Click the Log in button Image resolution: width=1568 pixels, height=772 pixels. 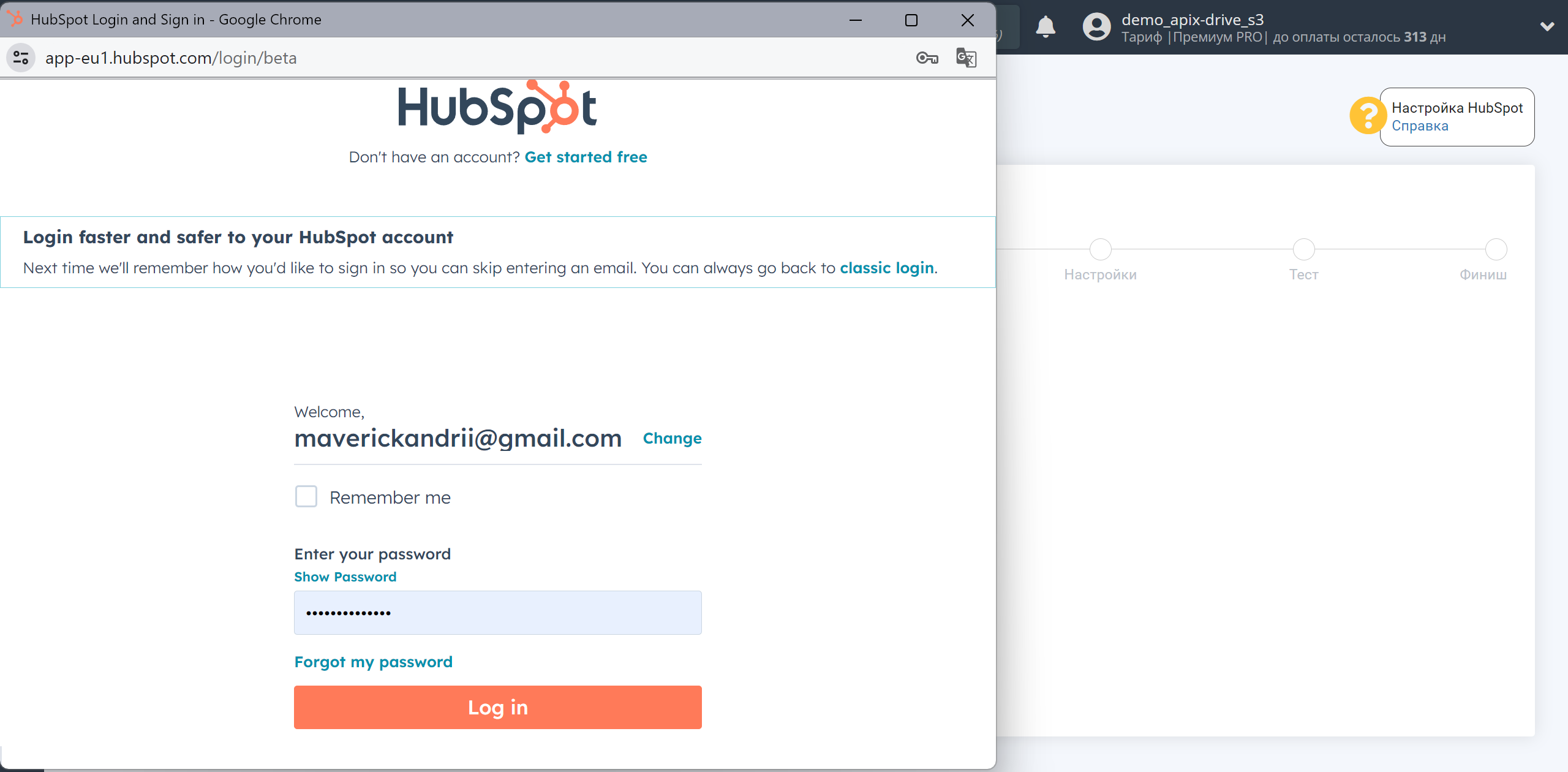[498, 706]
